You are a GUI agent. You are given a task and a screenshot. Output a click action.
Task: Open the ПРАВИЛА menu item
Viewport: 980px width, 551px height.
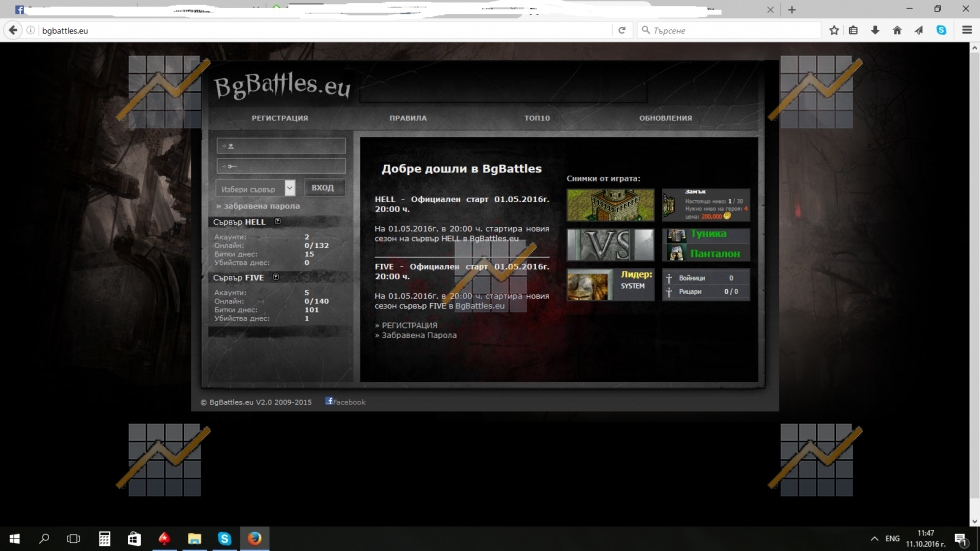click(408, 118)
